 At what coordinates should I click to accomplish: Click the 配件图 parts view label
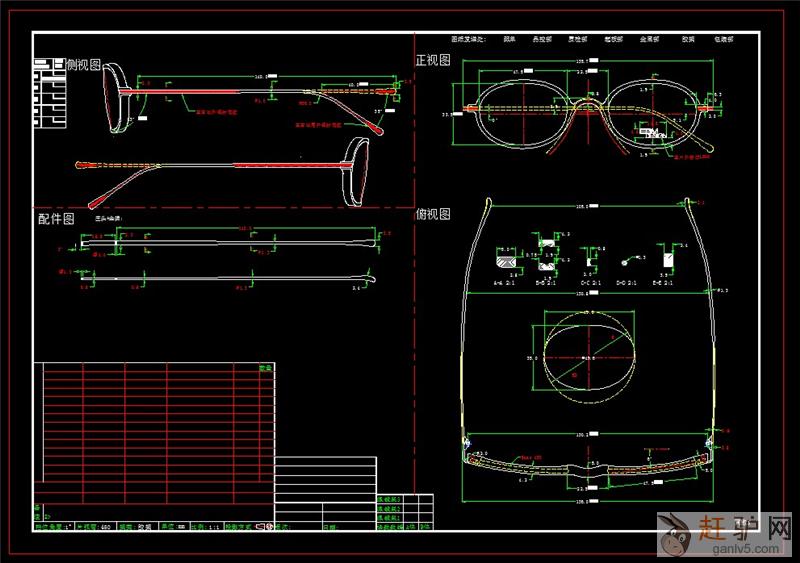56,218
